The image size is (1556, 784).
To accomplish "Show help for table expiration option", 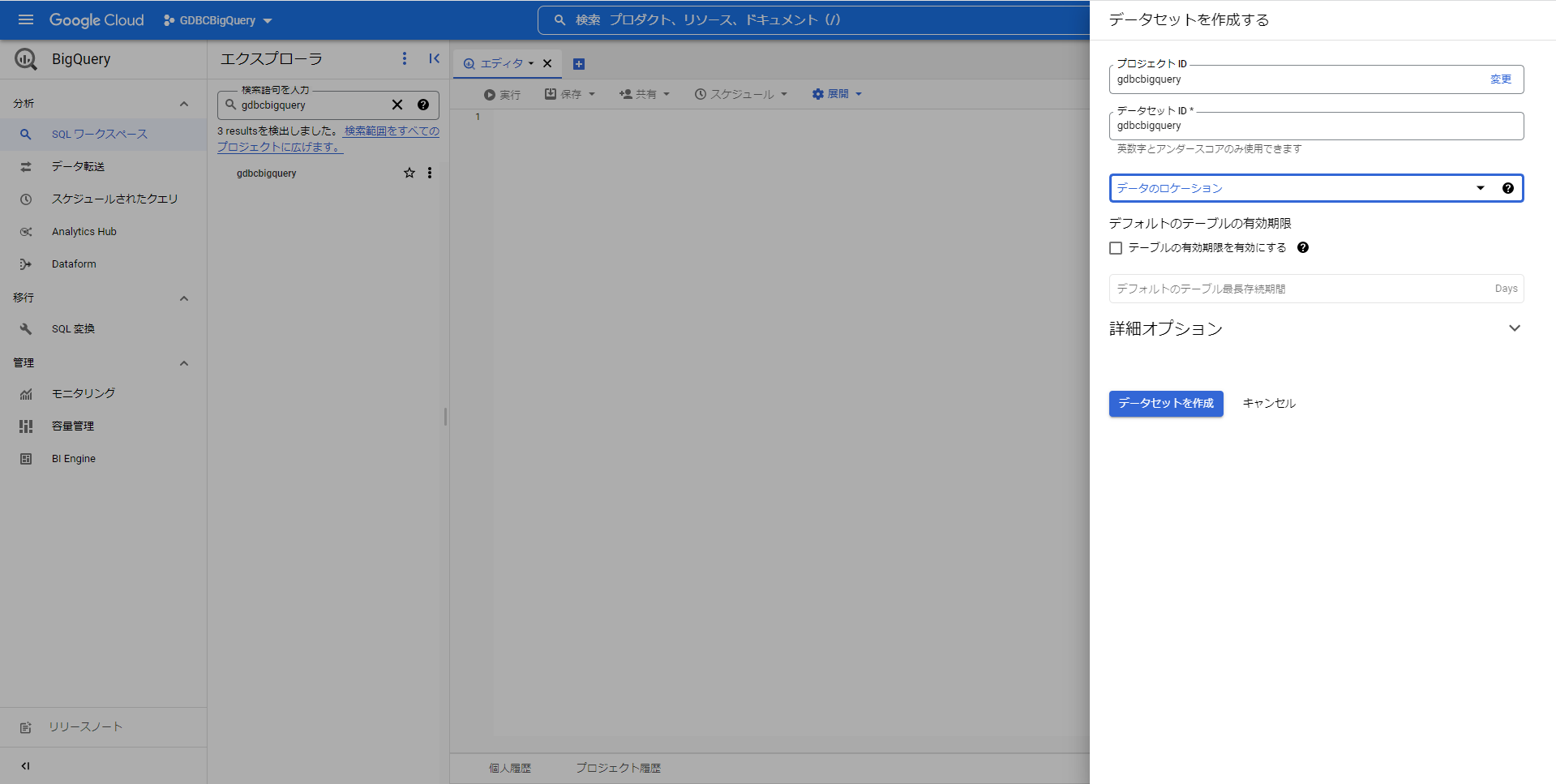I will pos(1303,248).
